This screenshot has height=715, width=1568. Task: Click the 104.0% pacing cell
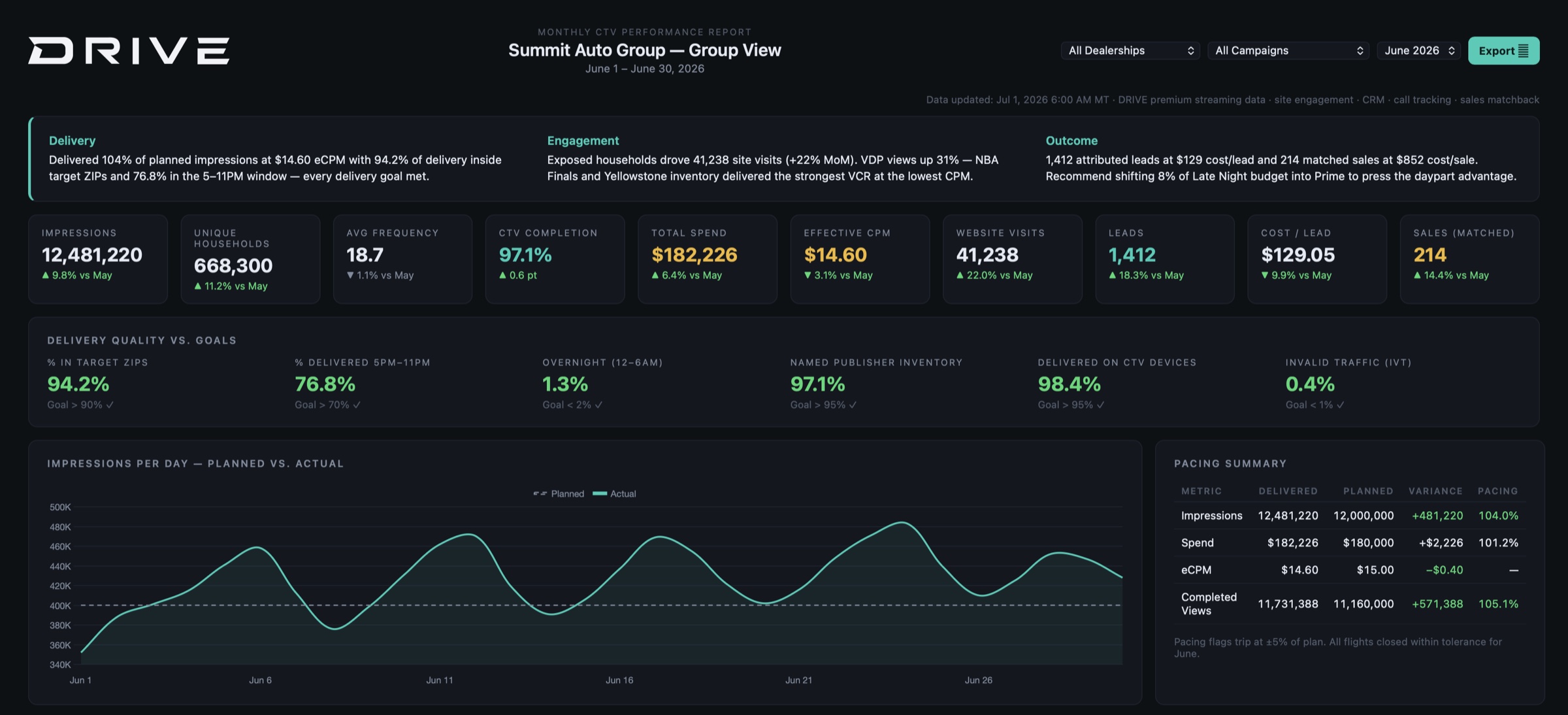[x=1498, y=516]
